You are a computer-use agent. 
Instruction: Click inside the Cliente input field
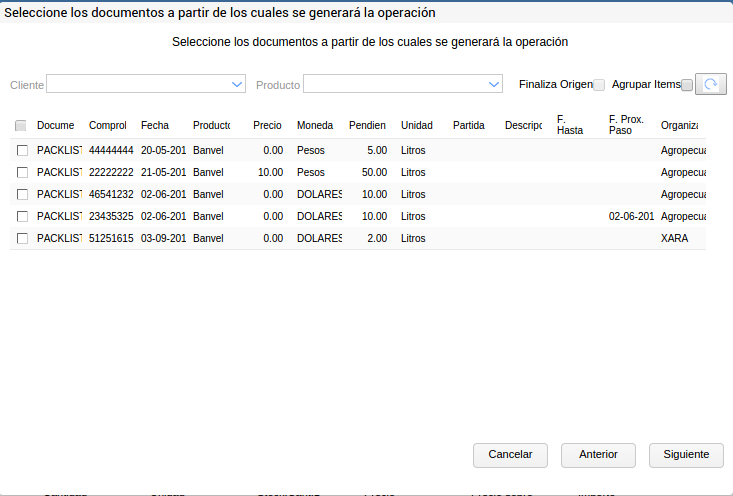coord(138,85)
